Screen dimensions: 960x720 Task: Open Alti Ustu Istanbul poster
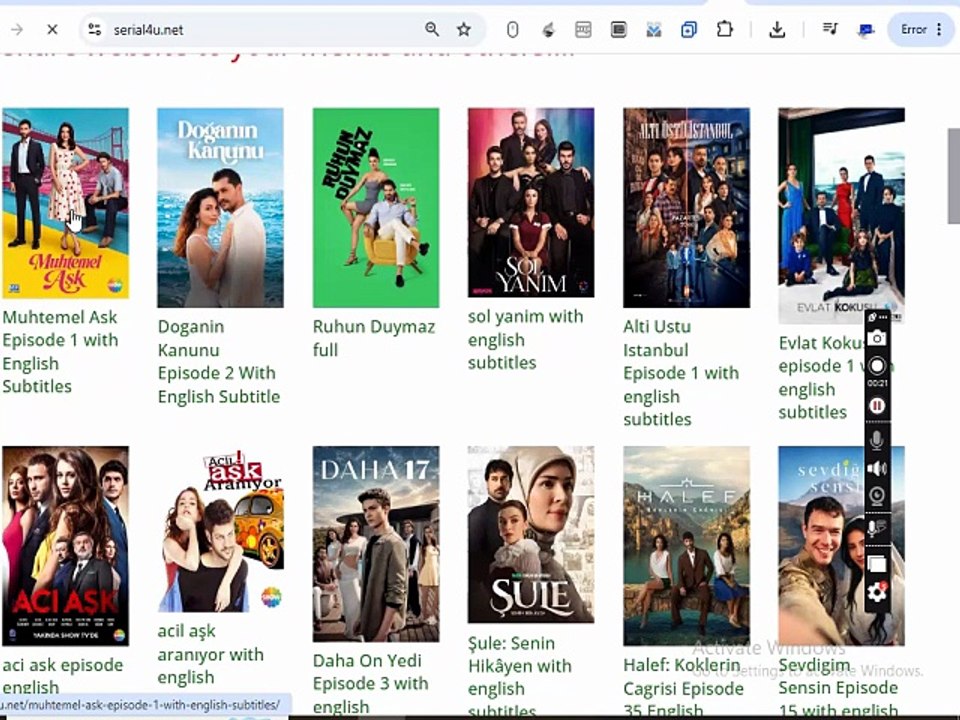tap(686, 208)
